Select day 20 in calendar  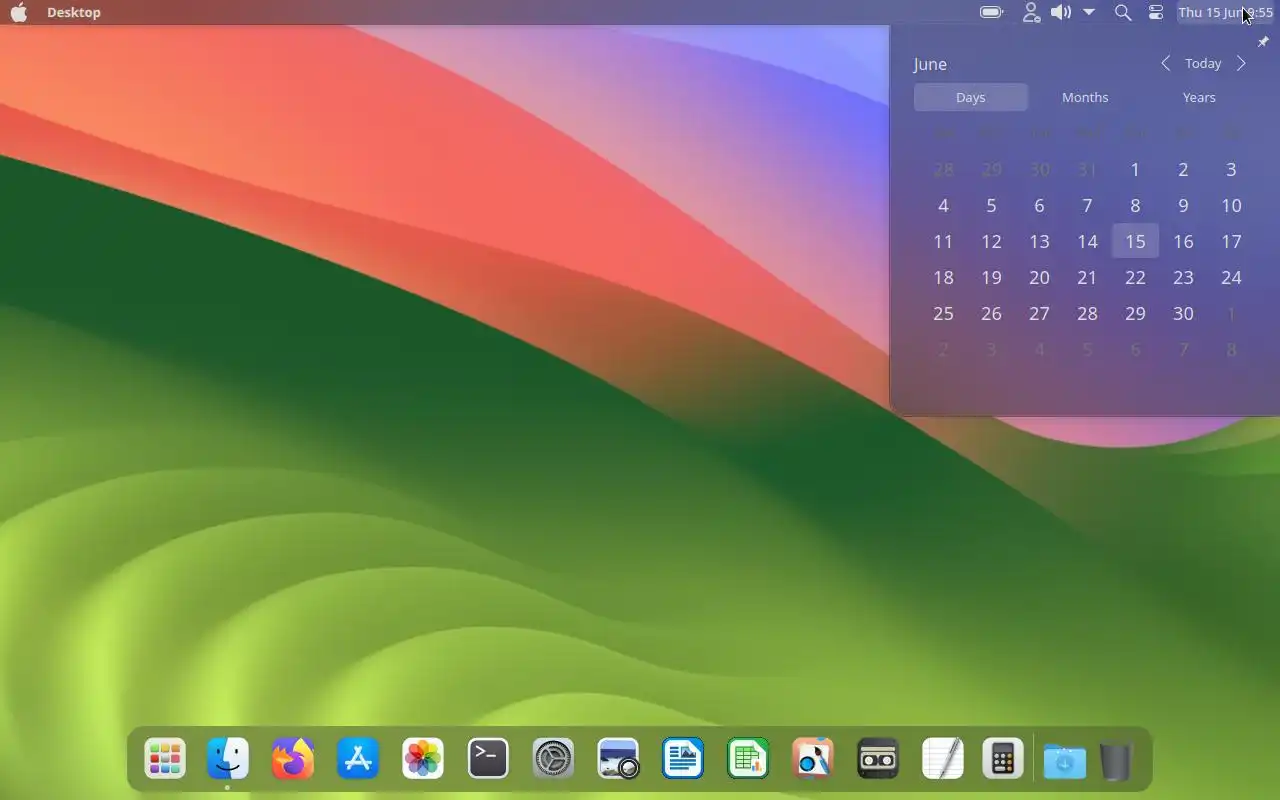1039,277
